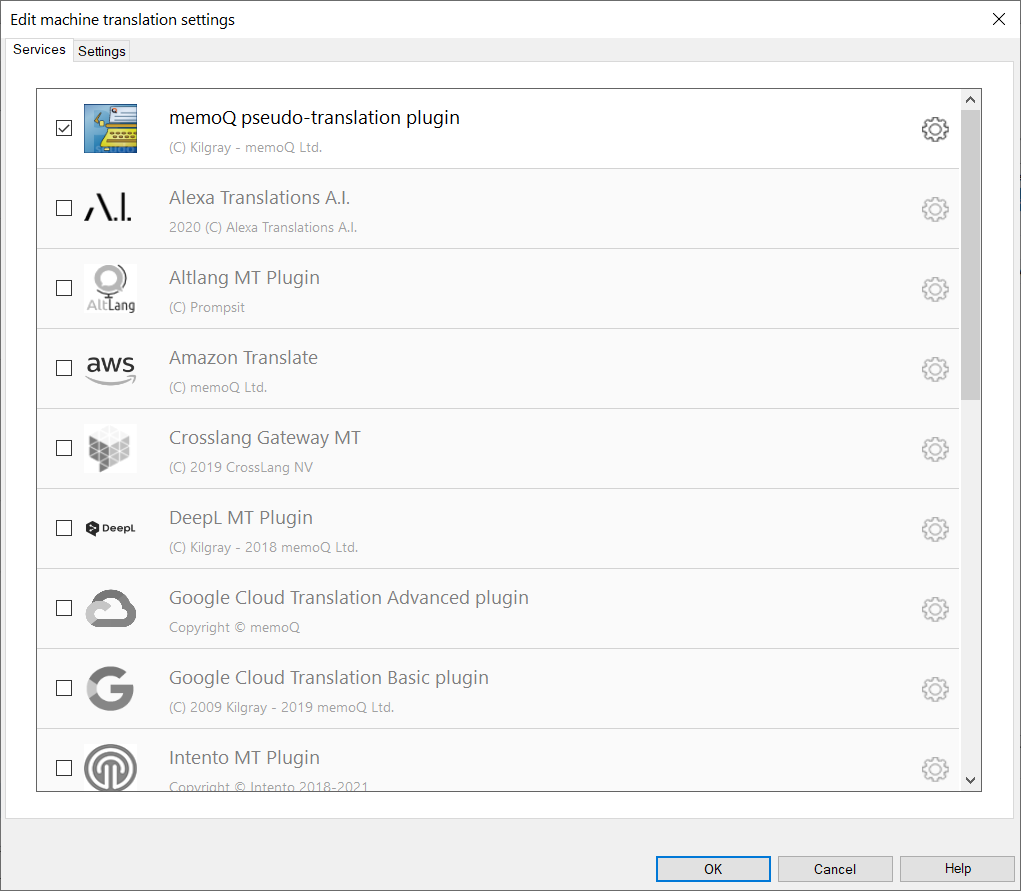This screenshot has width=1021, height=891.
Task: Open gear for Google Cloud Translation Basic plugin
Action: click(x=935, y=689)
